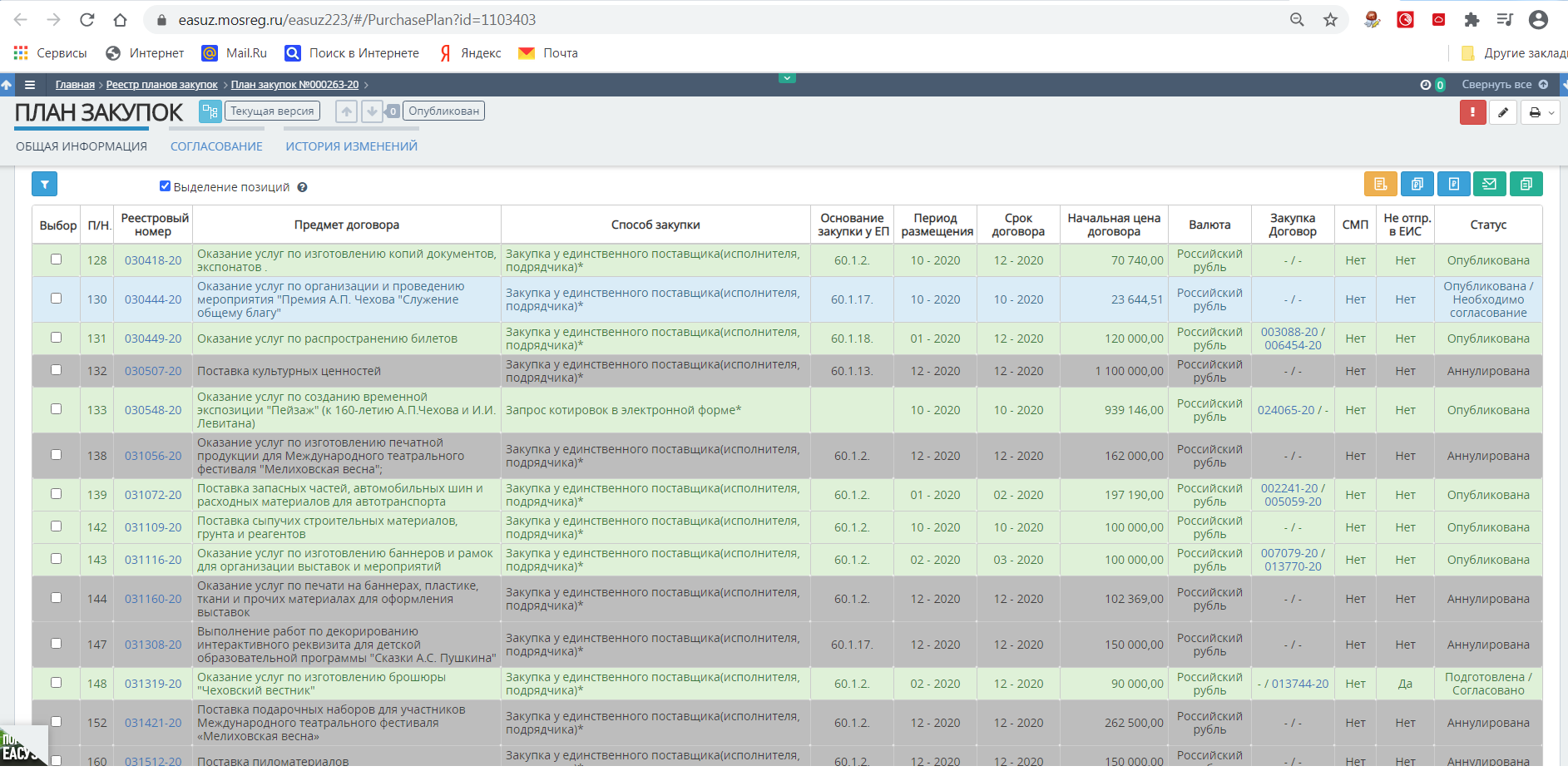This screenshot has height=771, width=1568.
Task: Go to 'Реестр планов закупок' breadcrumb
Action: (x=161, y=85)
